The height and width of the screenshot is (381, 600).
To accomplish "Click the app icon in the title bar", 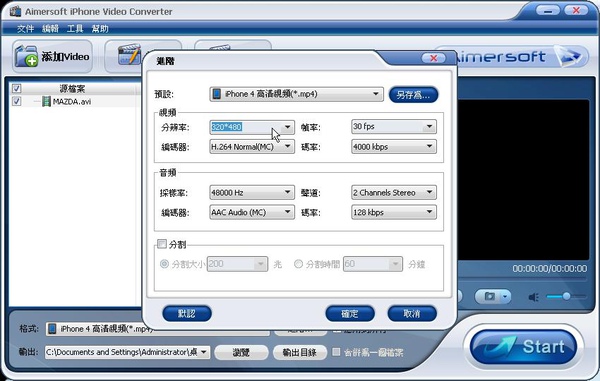I will [15, 11].
